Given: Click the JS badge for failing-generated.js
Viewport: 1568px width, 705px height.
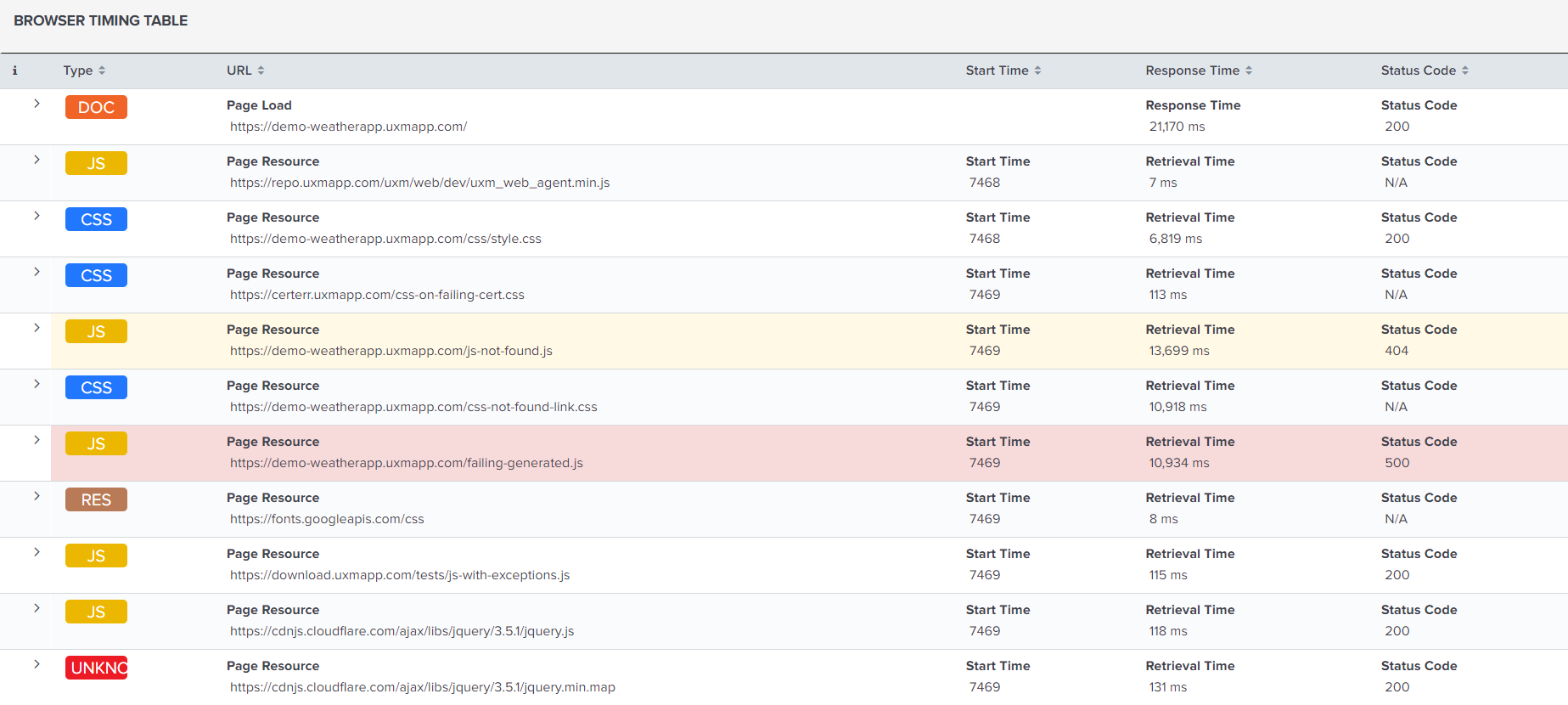Looking at the screenshot, I should pyautogui.click(x=96, y=443).
